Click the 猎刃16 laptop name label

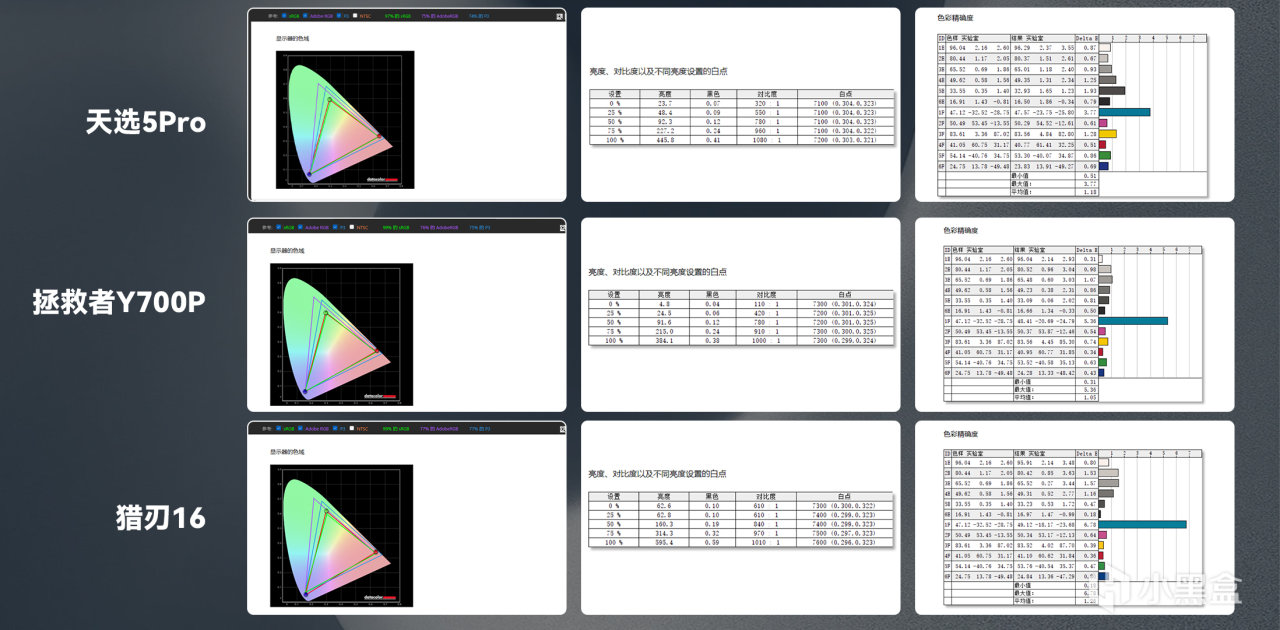(x=161, y=517)
